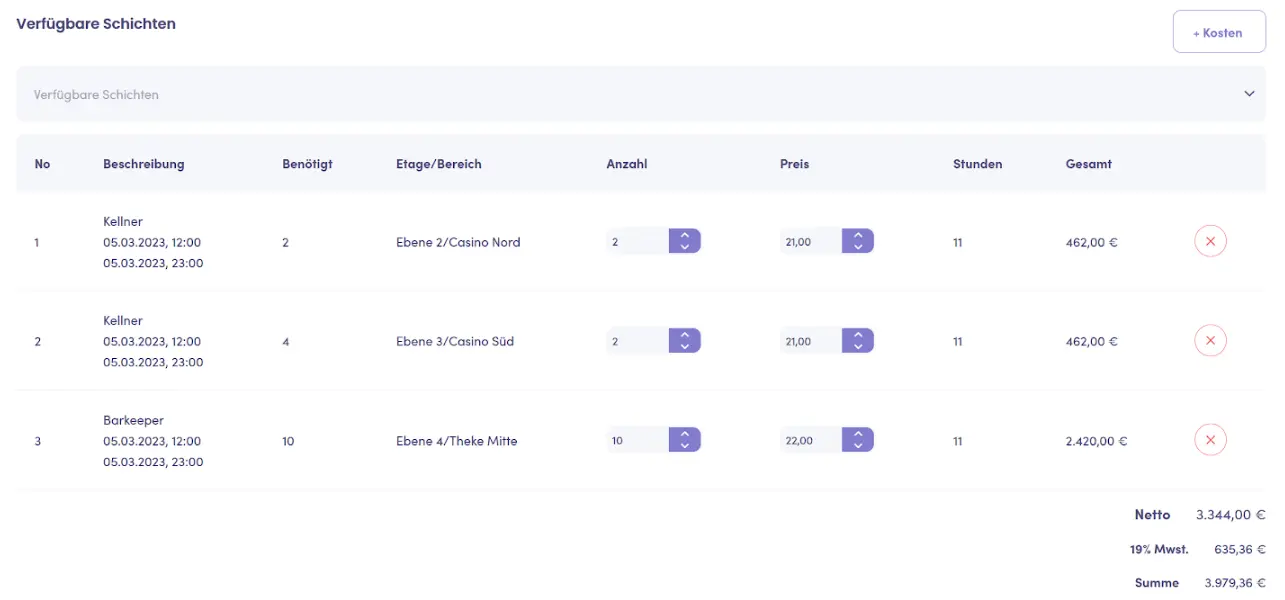Click the dropdown chevron arrow
Screen dimensions: 1285x600
click(x=1249, y=94)
